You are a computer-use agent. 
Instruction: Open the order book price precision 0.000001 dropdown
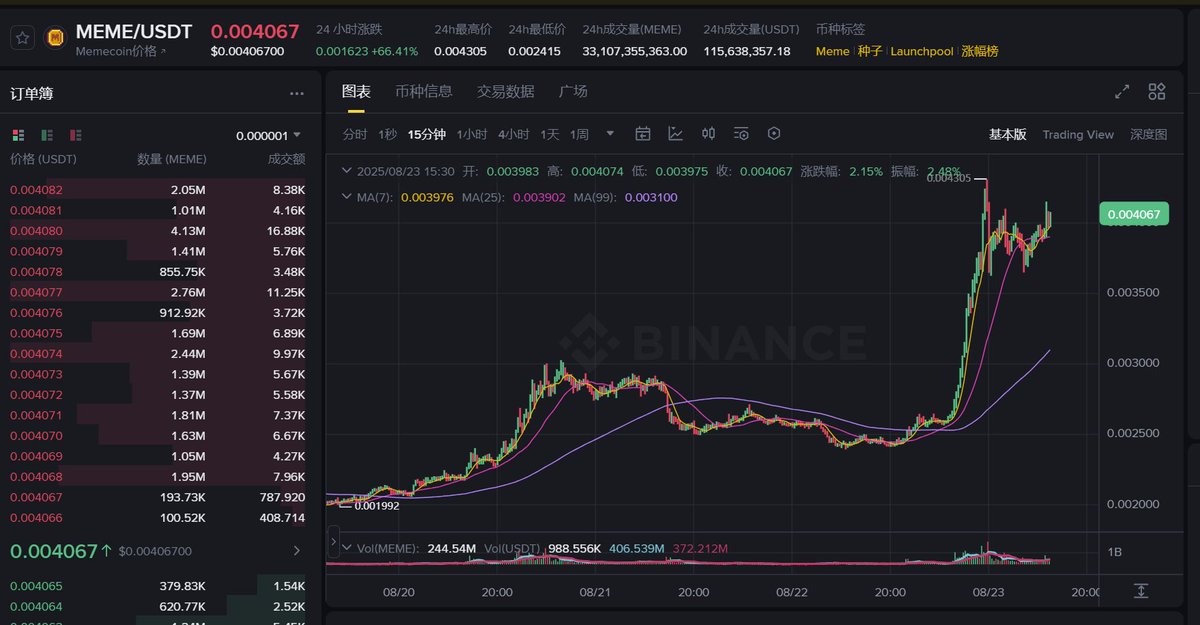pyautogui.click(x=268, y=136)
